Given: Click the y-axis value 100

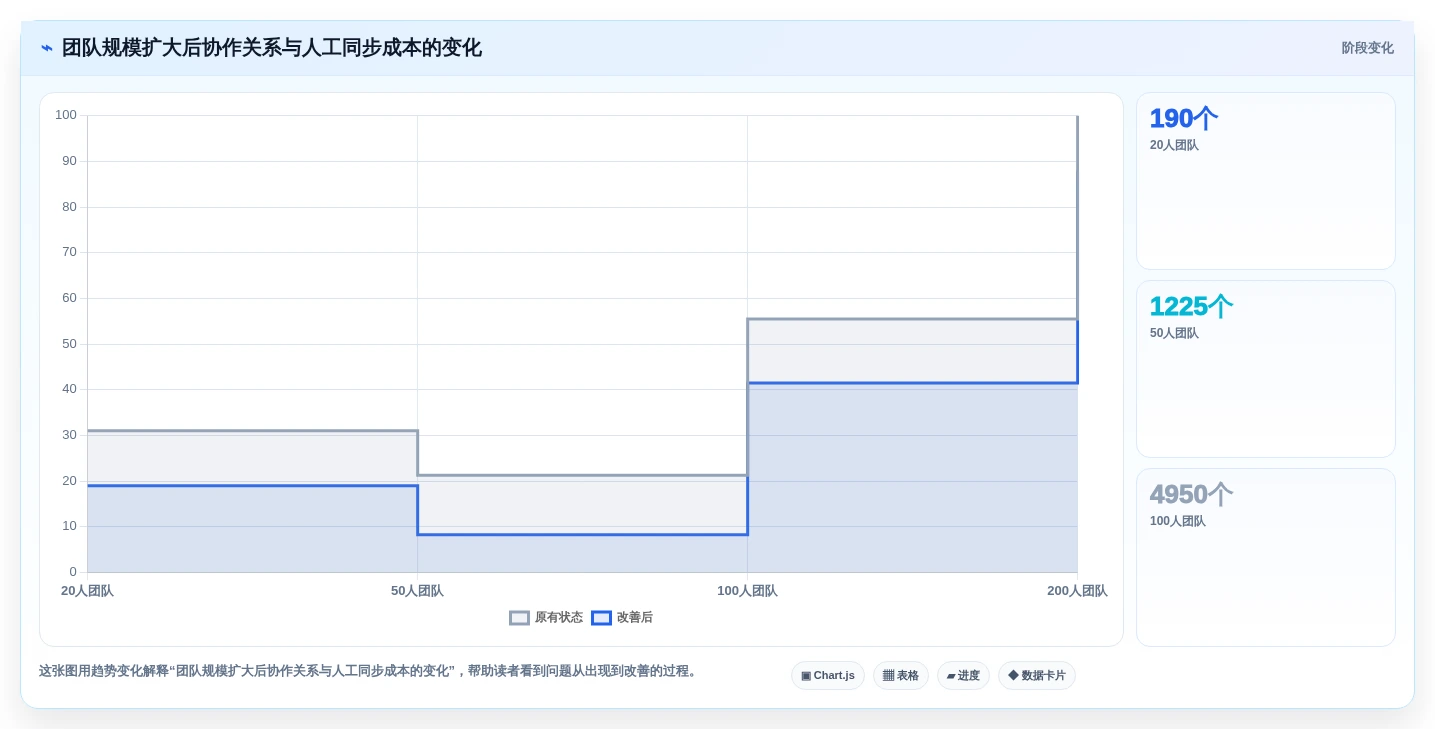Looking at the screenshot, I should click(x=66, y=115).
